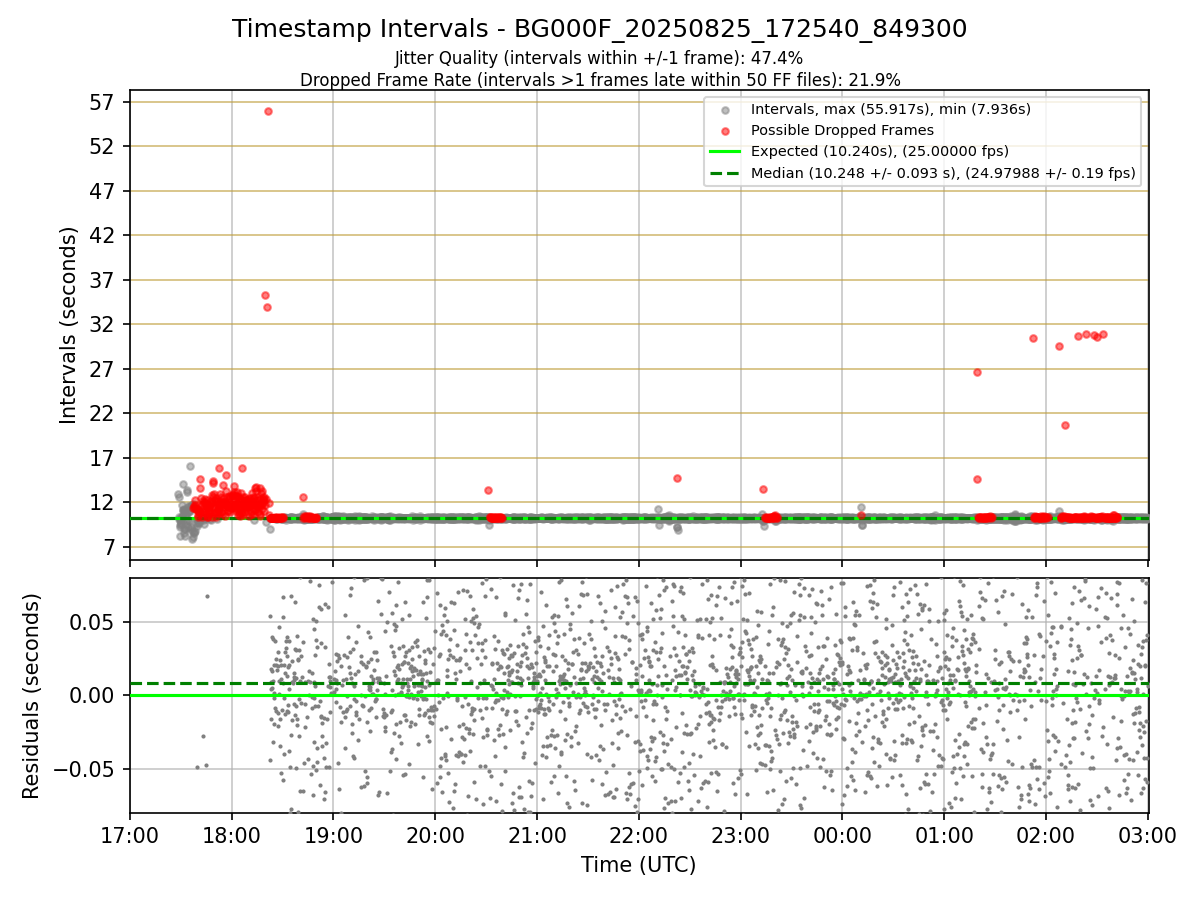Select the 'Jitter Quality' 47.4% subtitle line
This screenshot has width=1200, height=900.
pos(599,59)
